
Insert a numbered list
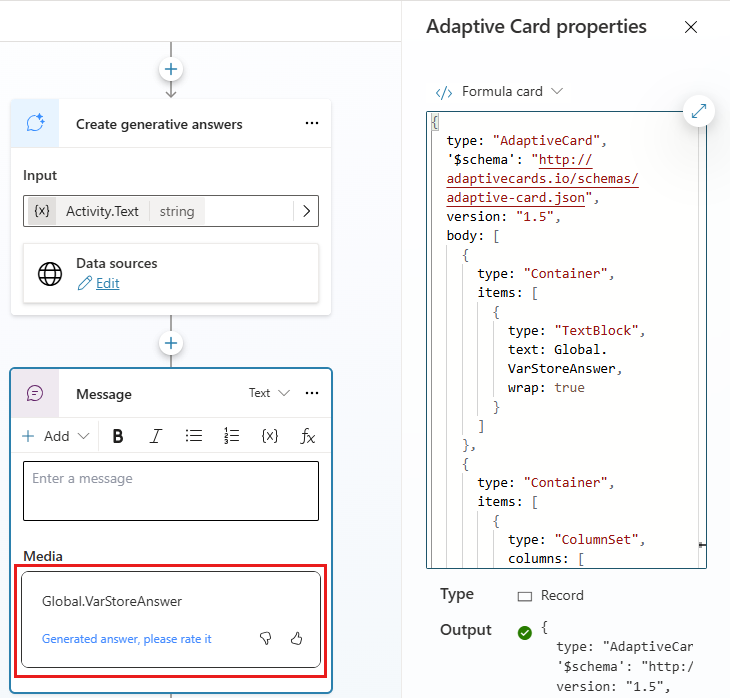[231, 436]
